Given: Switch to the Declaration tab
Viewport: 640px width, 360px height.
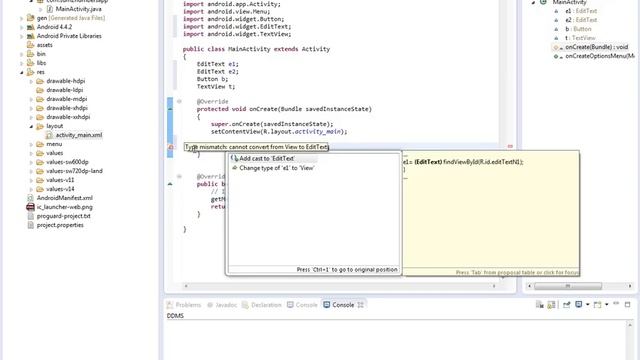Looking at the screenshot, I should click(x=262, y=305).
